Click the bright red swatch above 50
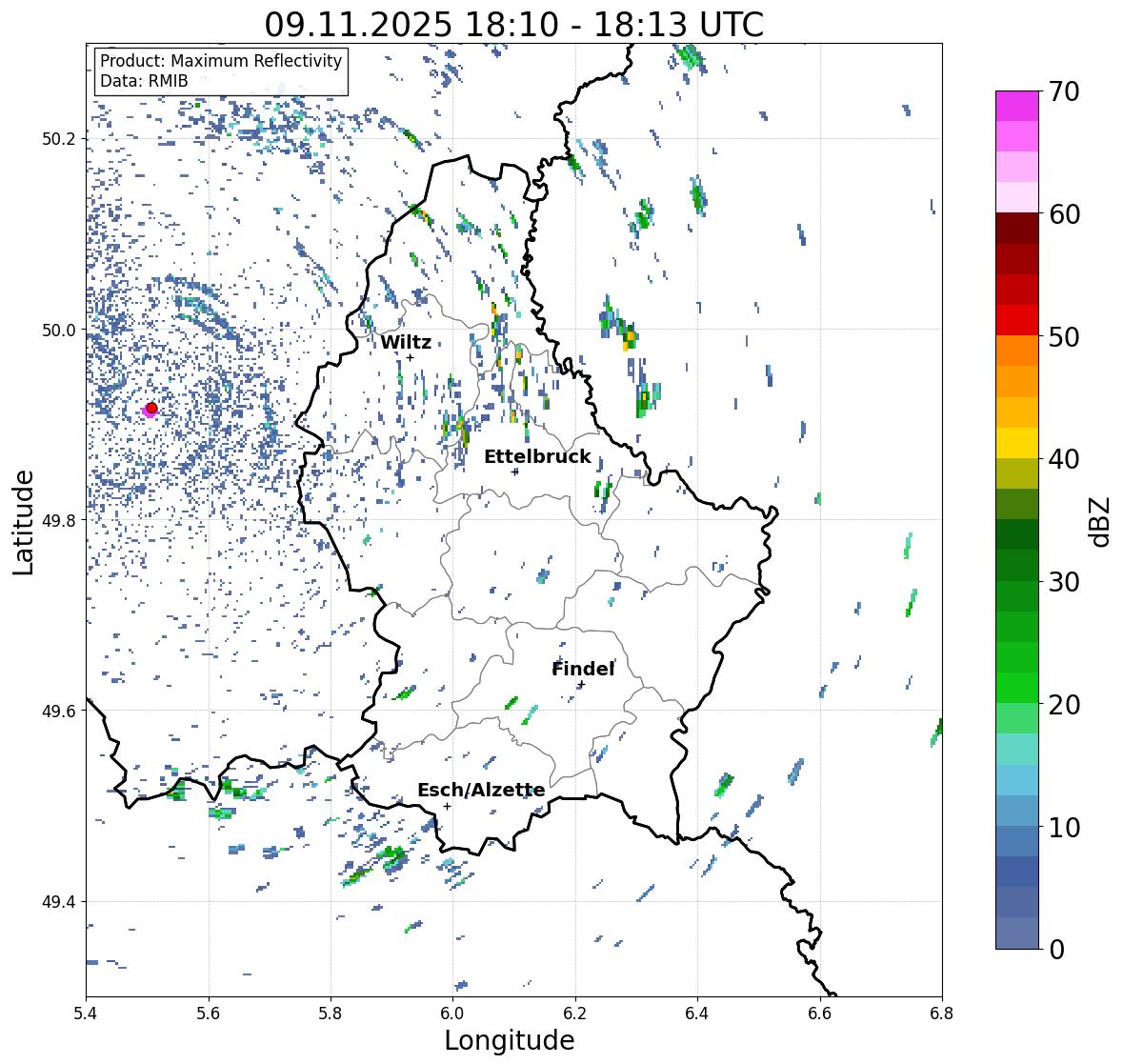 1017,320
